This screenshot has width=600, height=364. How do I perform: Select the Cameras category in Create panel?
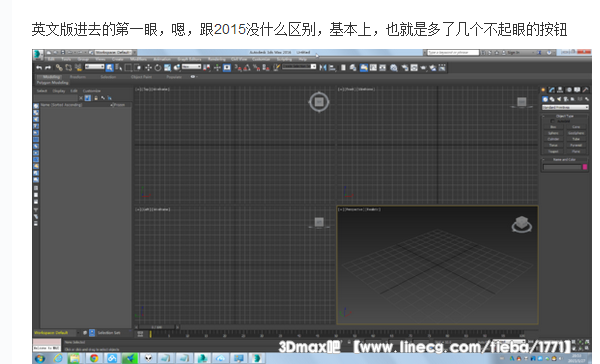click(566, 99)
